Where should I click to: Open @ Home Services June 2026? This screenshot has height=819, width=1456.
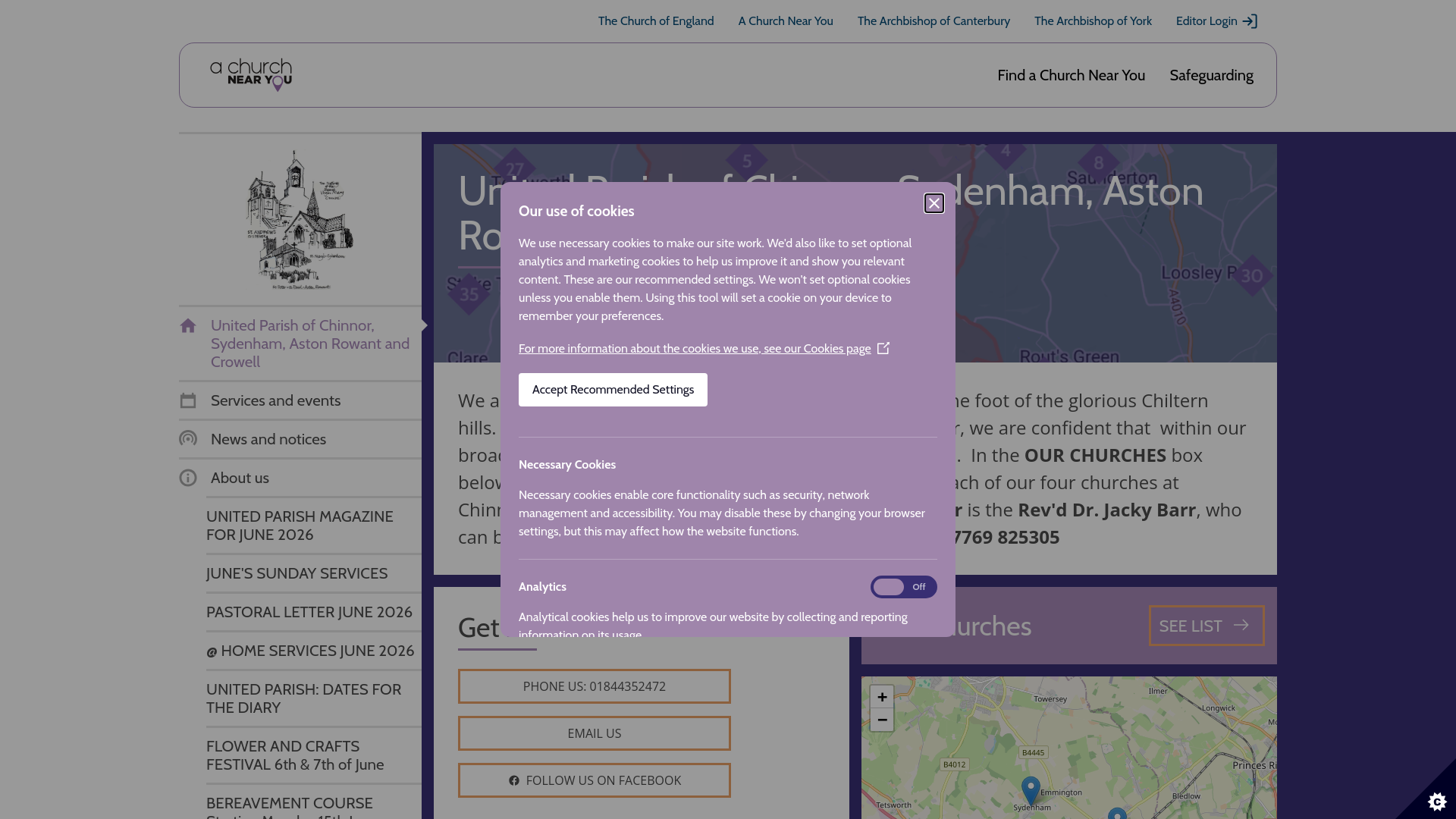[x=310, y=651]
